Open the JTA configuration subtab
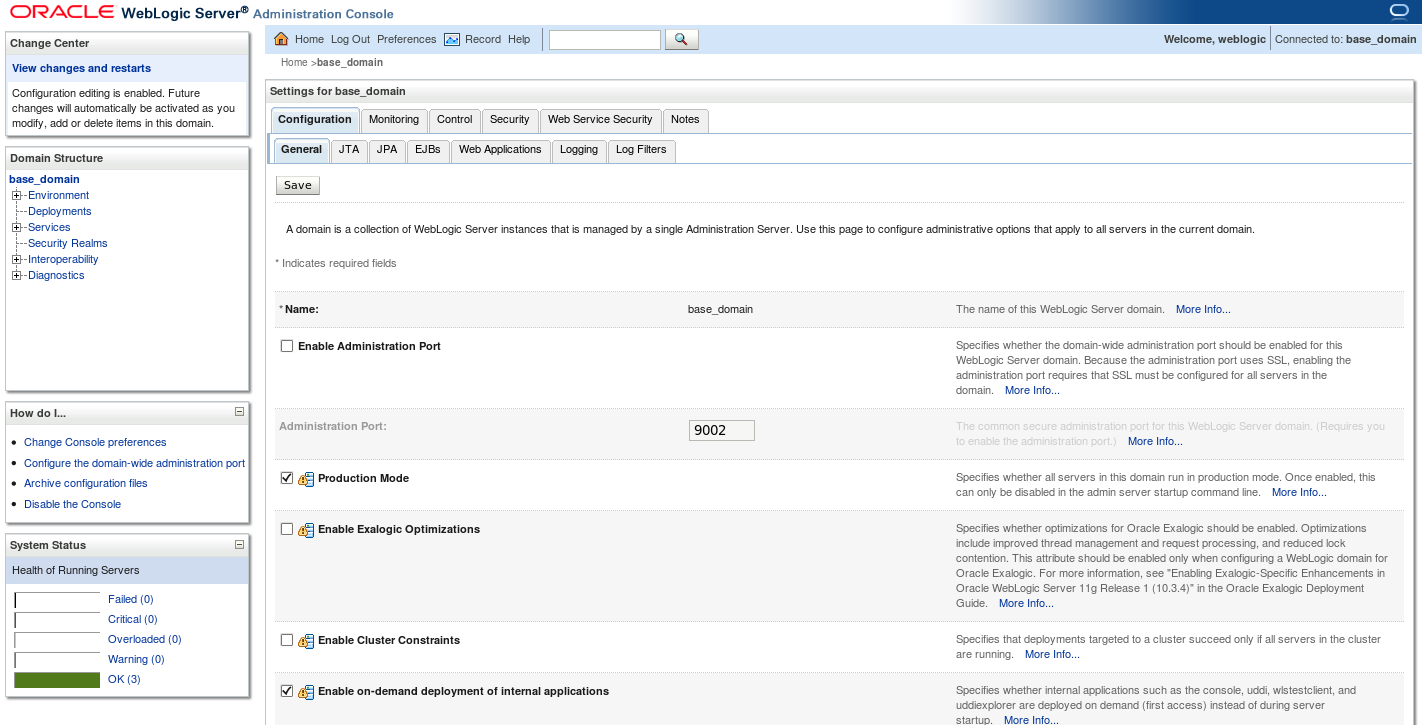1422x725 pixels. coord(348,150)
